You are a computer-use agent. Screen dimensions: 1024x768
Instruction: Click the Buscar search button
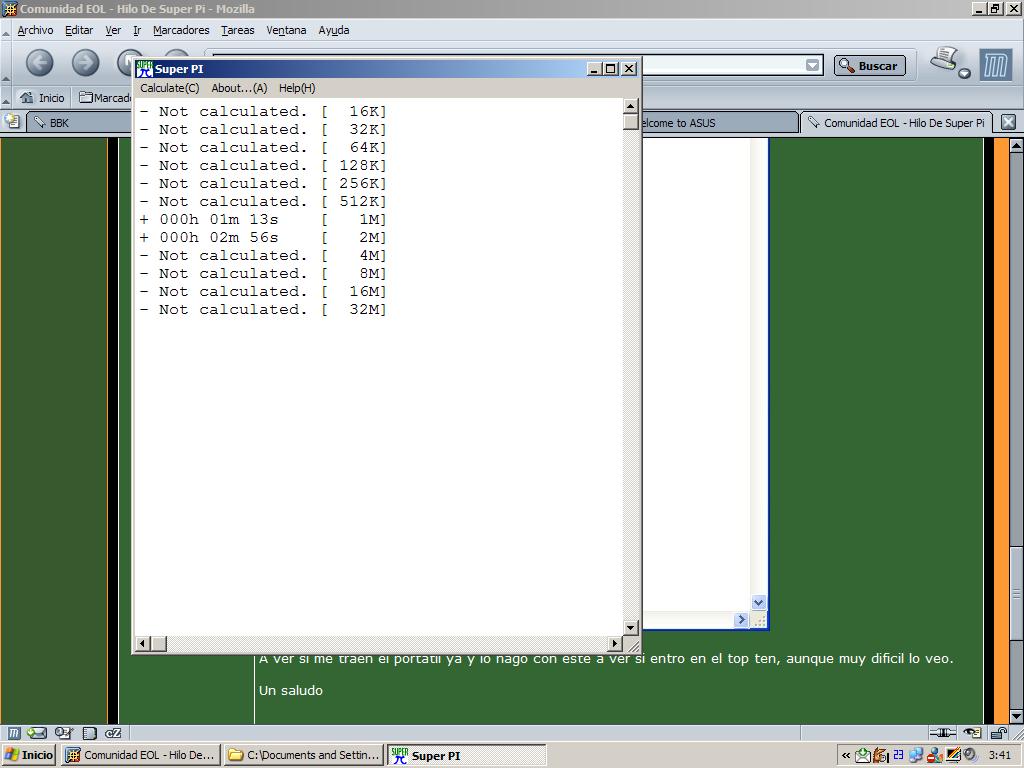[868, 66]
